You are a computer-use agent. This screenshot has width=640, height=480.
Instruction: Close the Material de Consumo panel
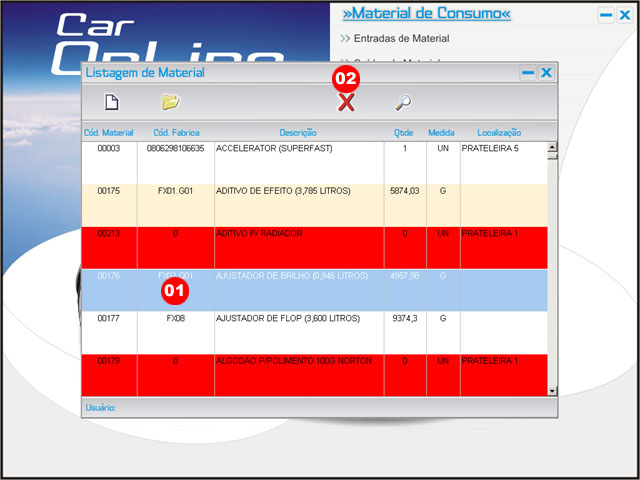(x=625, y=15)
